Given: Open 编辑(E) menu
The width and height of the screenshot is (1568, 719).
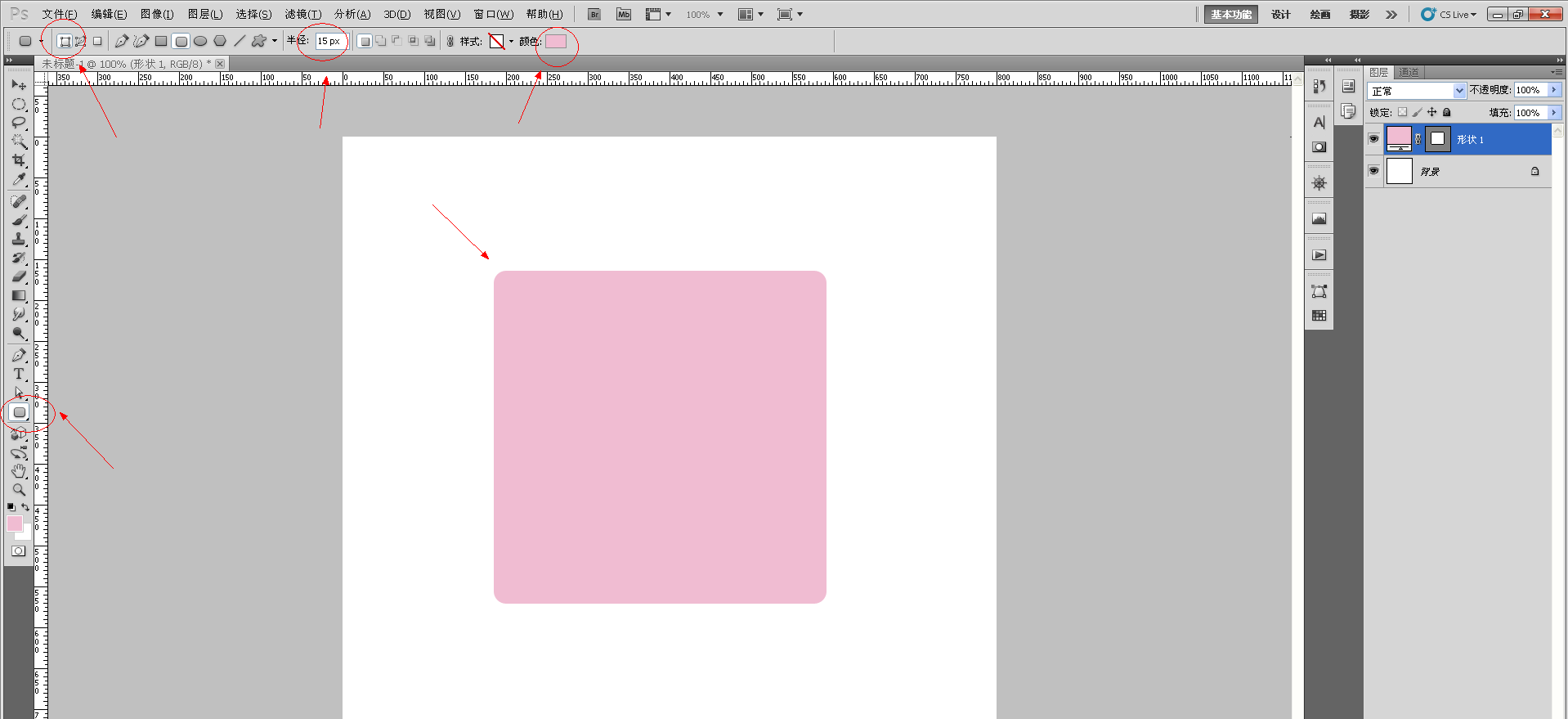Looking at the screenshot, I should click(109, 15).
